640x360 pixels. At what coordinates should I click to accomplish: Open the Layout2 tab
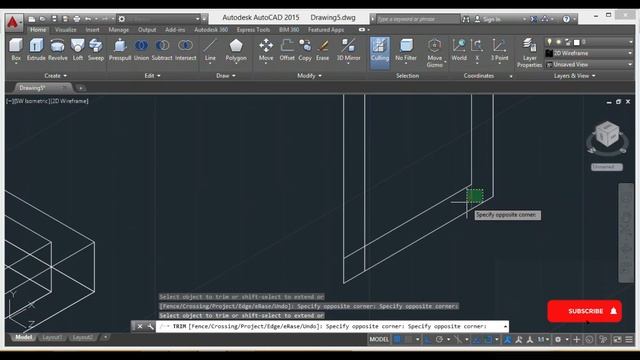pos(82,338)
